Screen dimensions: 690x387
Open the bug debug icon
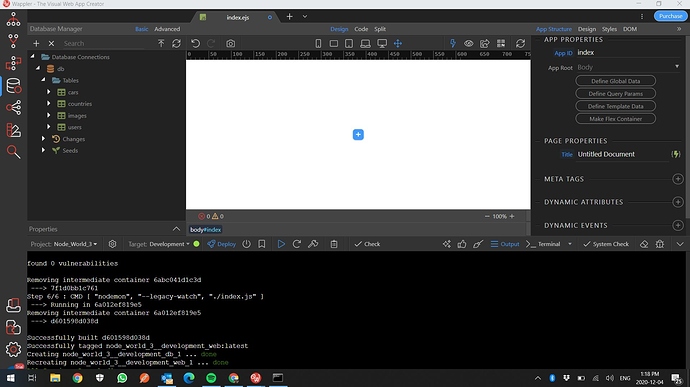click(x=660, y=244)
